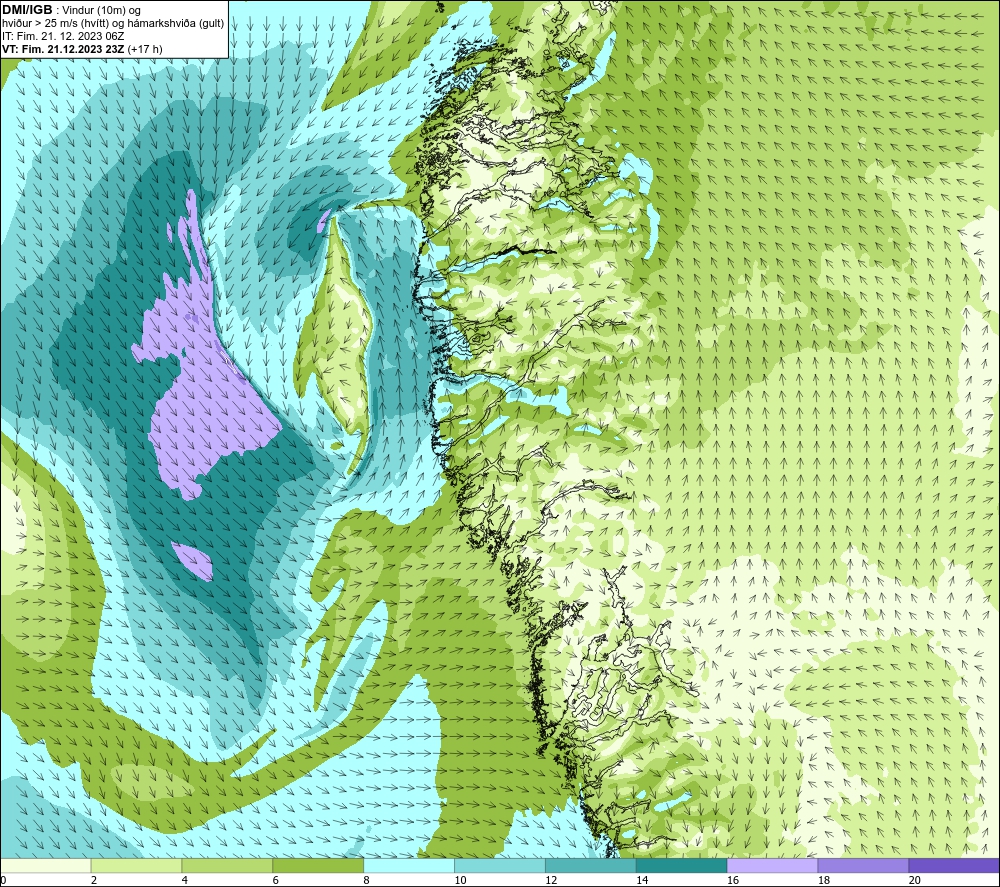
Task: Click the "VT: Fim. 21.12.2023 23Z" line
Action: tap(63, 49)
